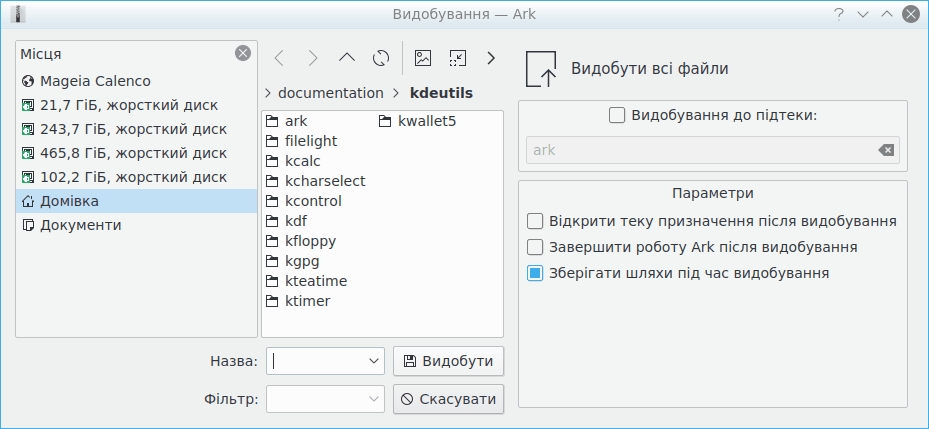Enable Видобування до підтеки checkbox
The image size is (929, 429).
click(x=617, y=115)
